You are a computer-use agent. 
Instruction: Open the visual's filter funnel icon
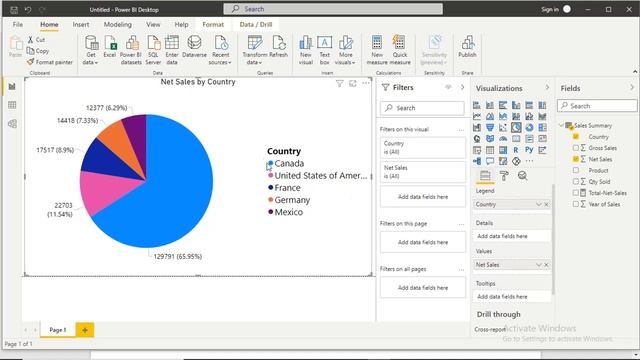coord(339,84)
